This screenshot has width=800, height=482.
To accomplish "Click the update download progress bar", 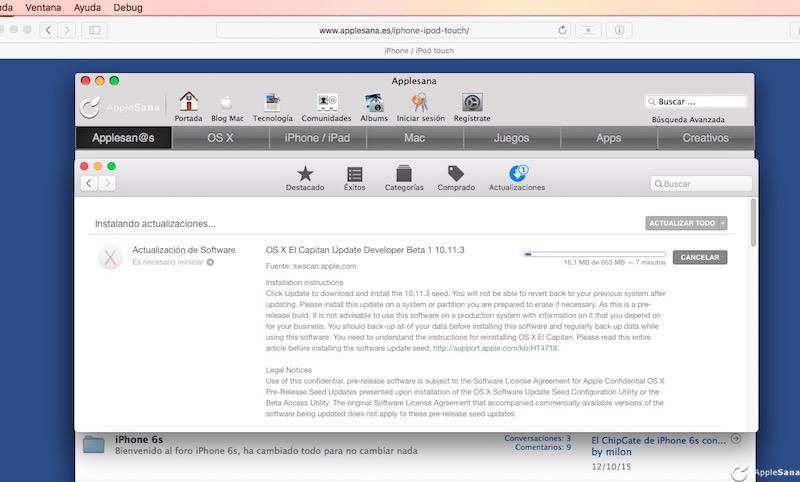I will [595, 253].
